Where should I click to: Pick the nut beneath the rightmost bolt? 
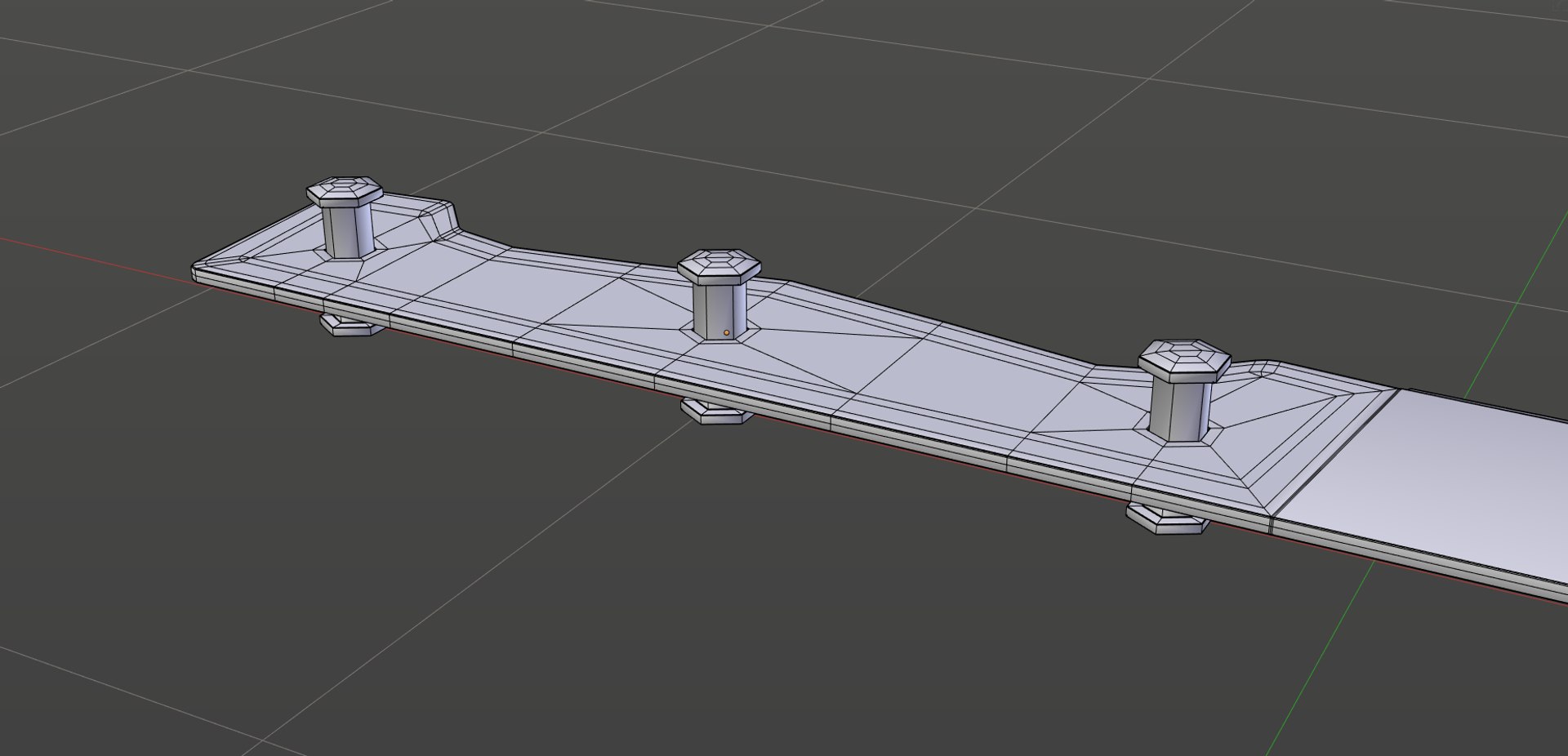(1168, 518)
